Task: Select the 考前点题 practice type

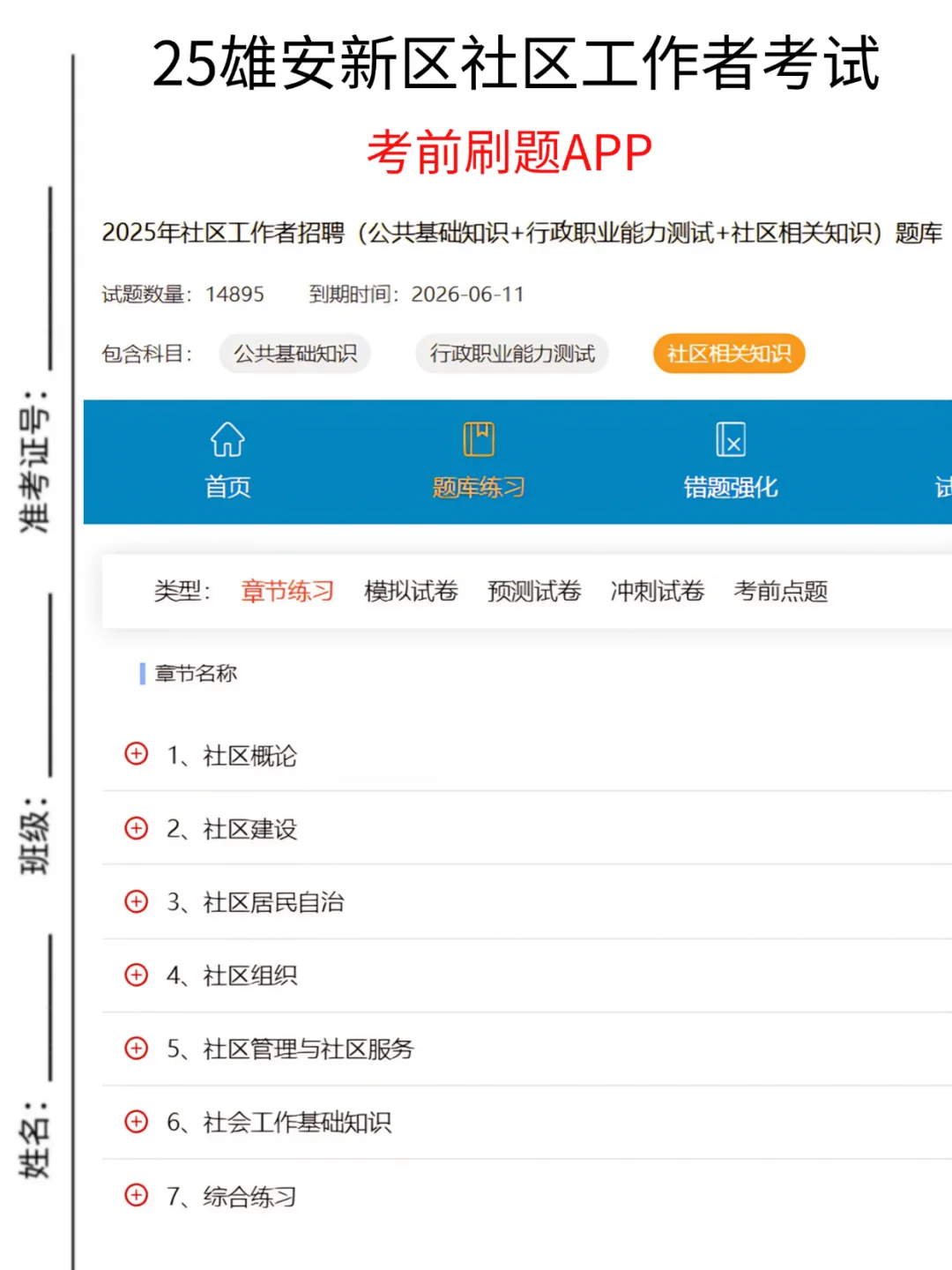Action: click(x=781, y=592)
